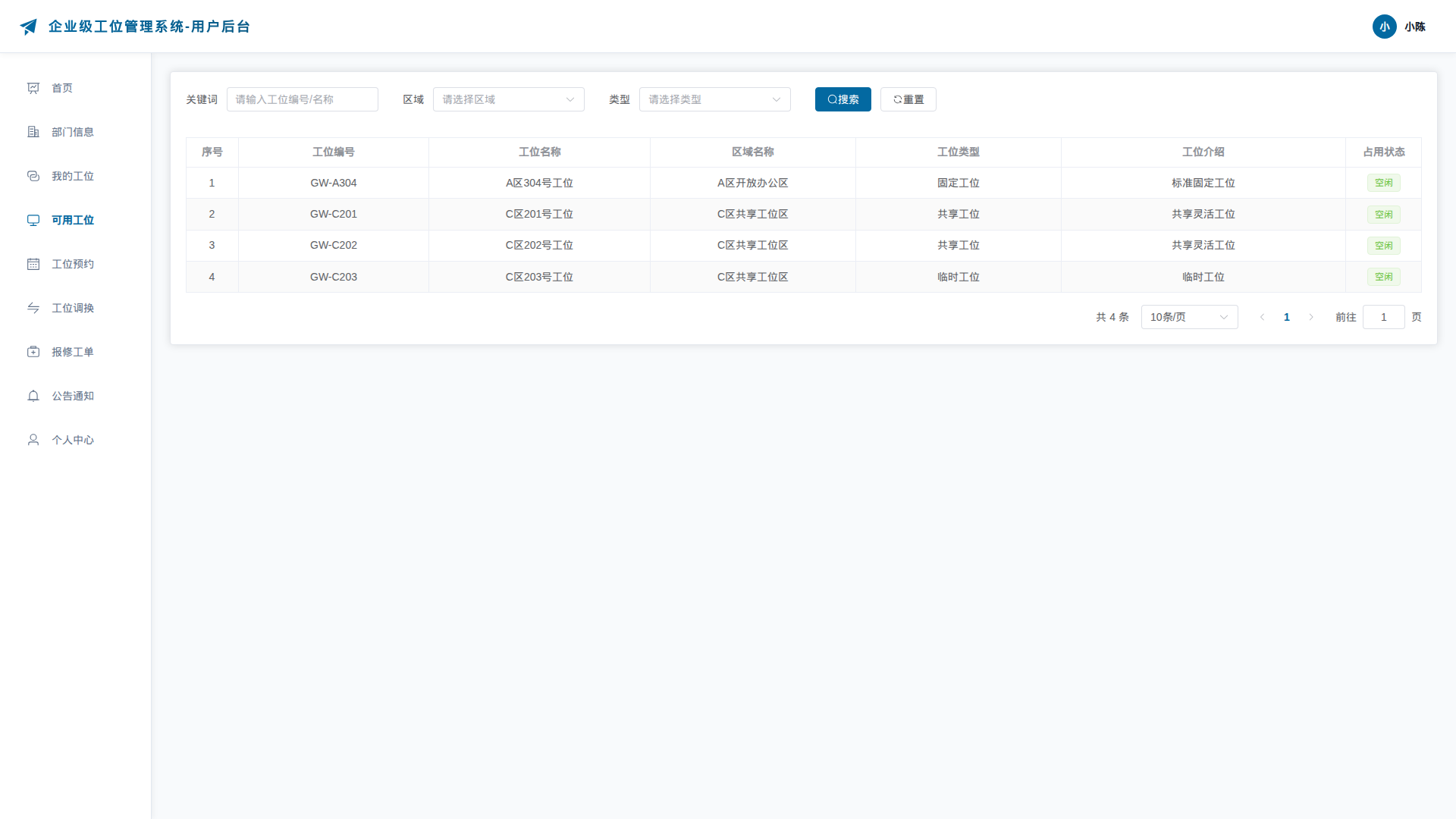Viewport: 1456px width, 819px height.
Task: Click the 小 user avatar
Action: [1385, 27]
